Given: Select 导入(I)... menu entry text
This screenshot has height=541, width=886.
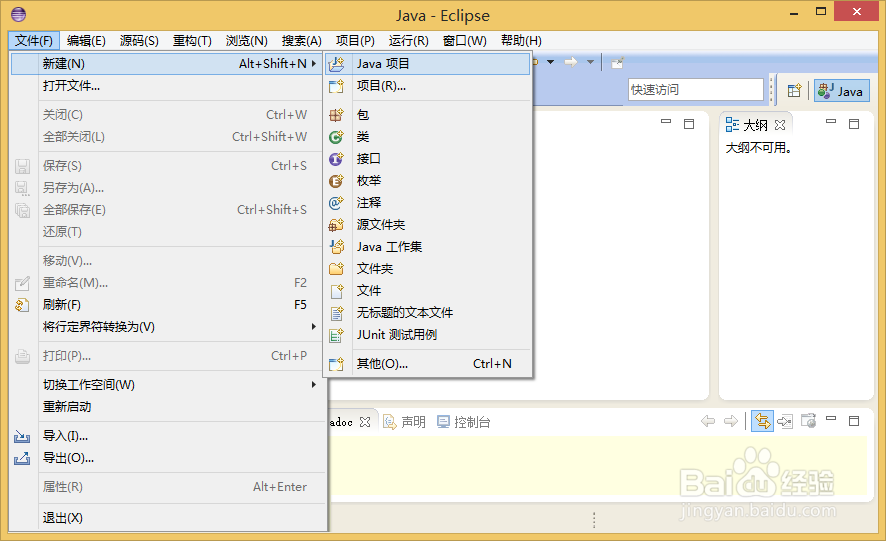Looking at the screenshot, I should click(65, 436).
